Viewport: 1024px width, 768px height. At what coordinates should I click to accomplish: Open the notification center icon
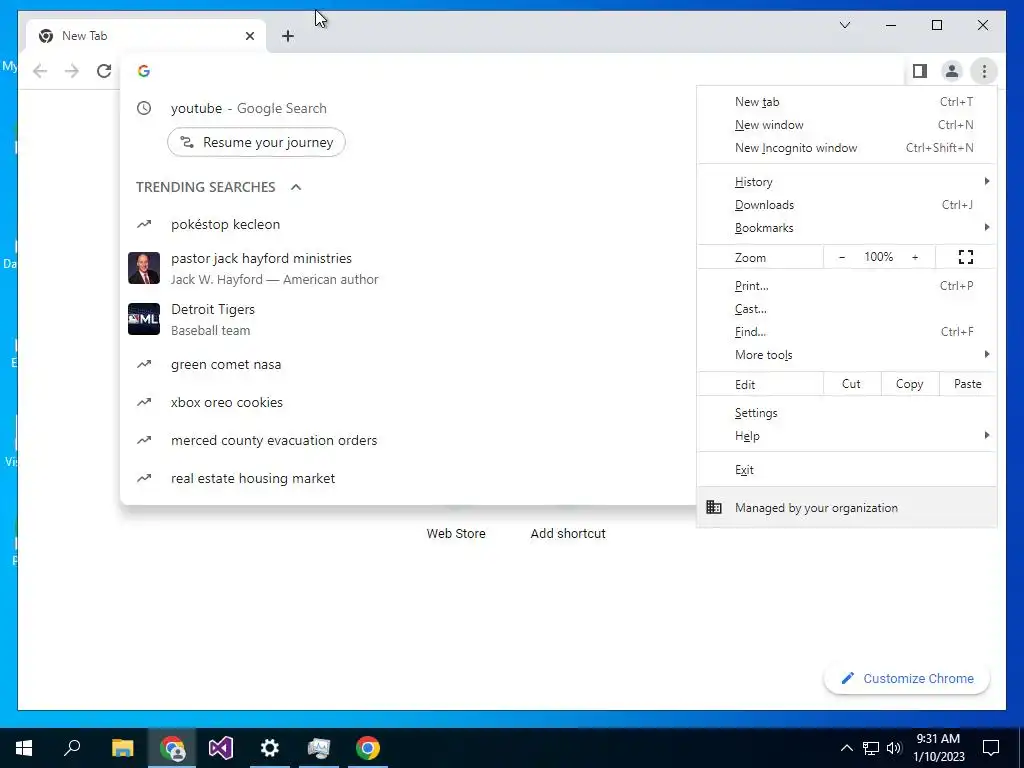[x=991, y=748]
